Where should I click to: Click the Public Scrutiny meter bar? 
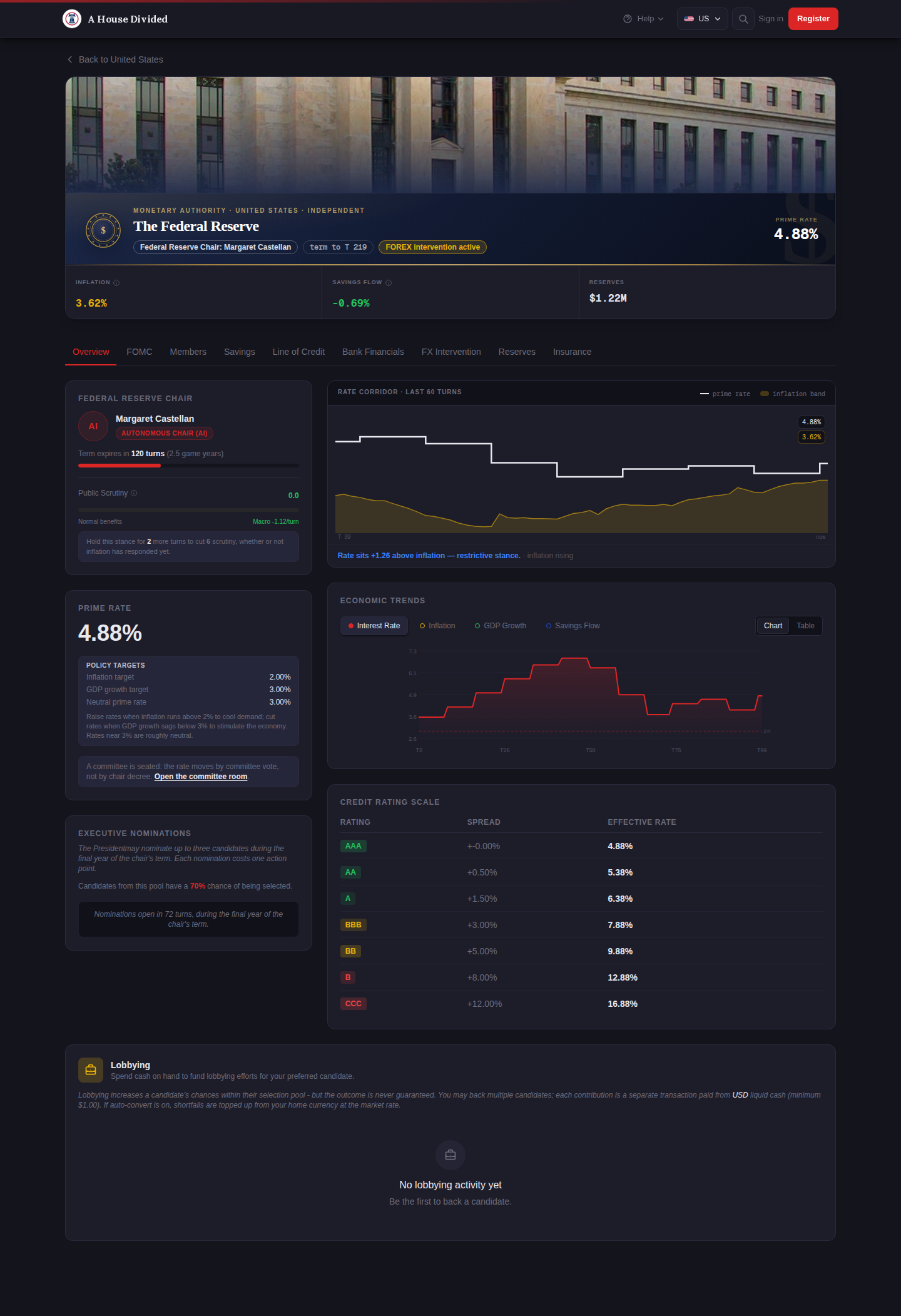pyautogui.click(x=188, y=510)
